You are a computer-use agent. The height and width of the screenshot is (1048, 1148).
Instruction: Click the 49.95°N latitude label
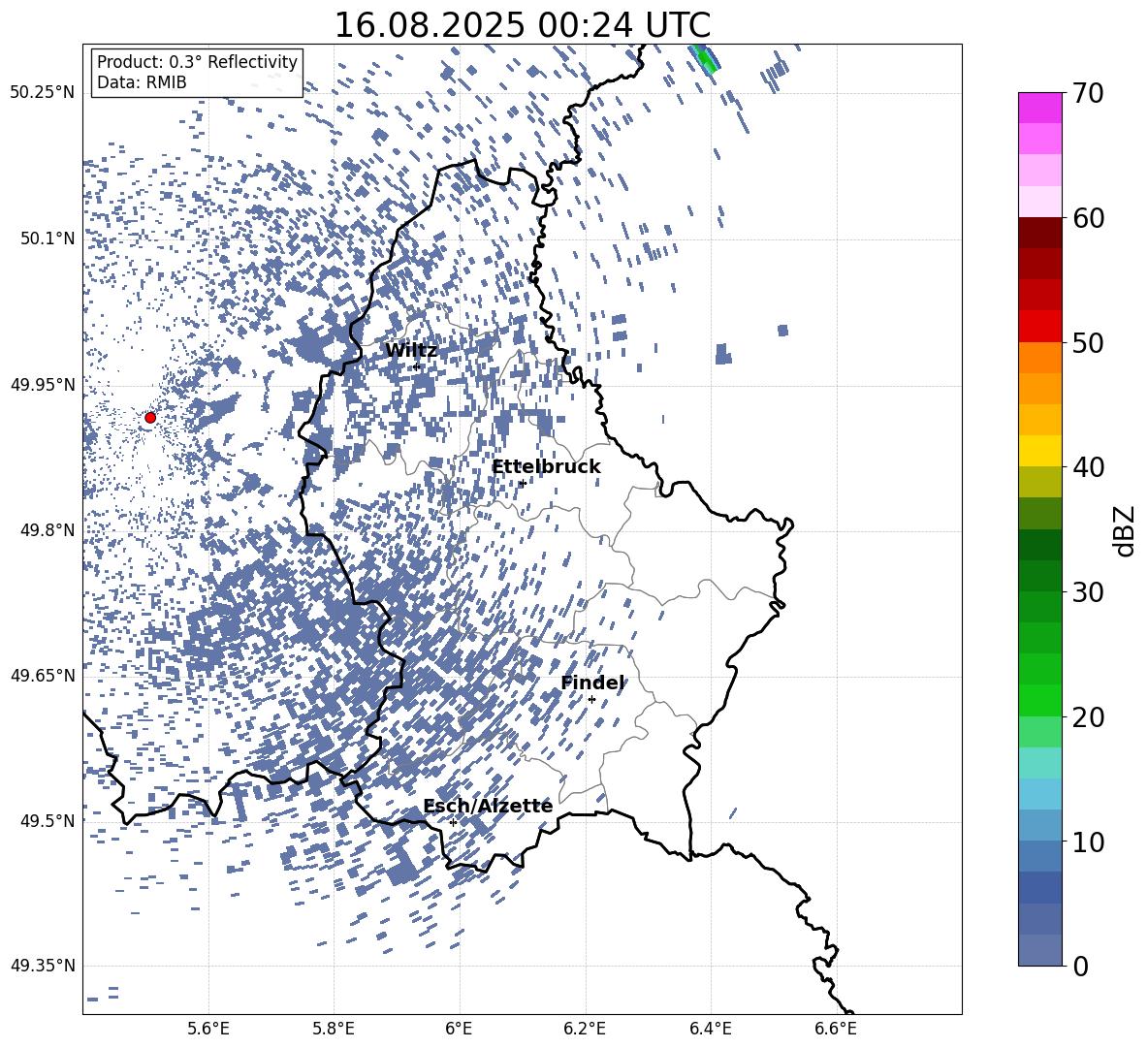[44, 384]
